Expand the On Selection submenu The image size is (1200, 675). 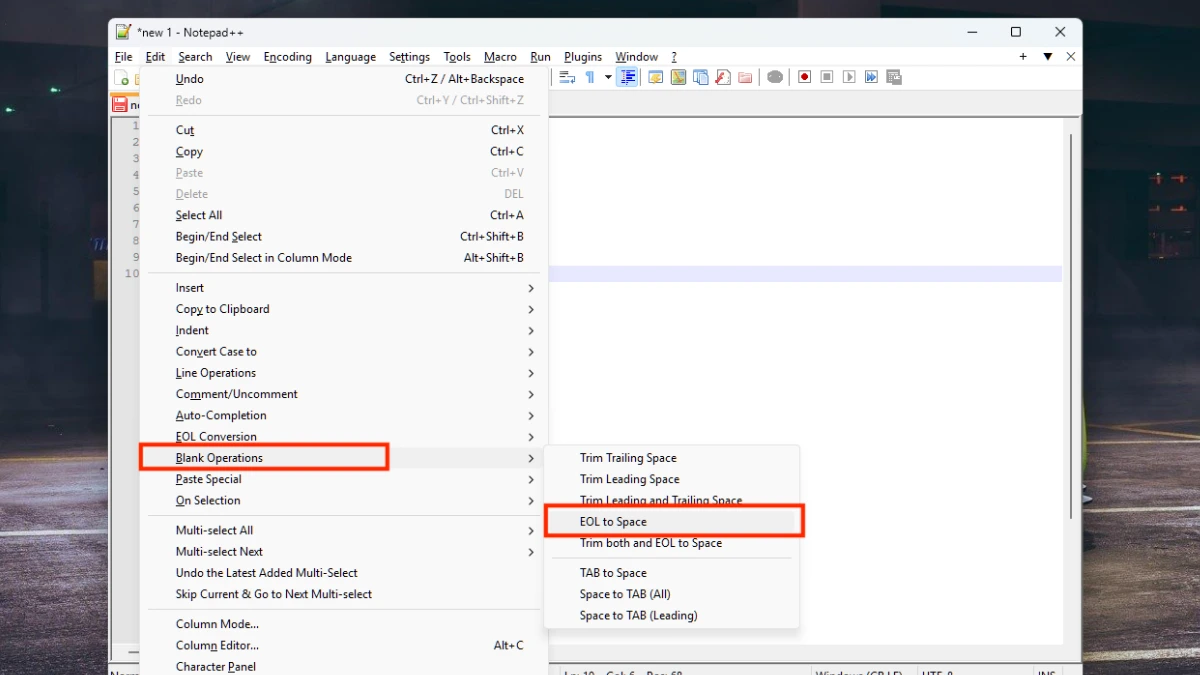click(344, 501)
